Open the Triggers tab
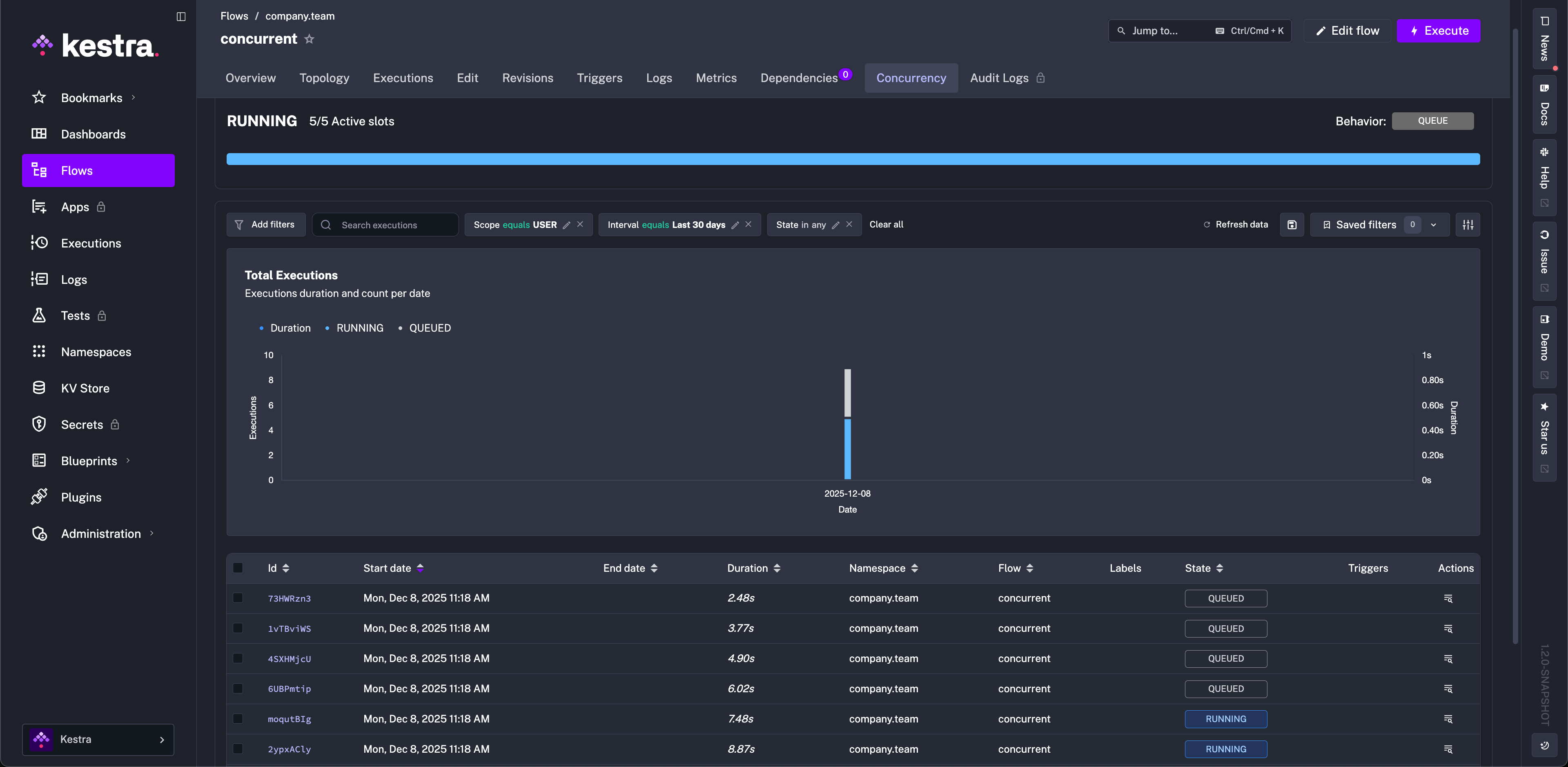This screenshot has width=1568, height=767. pos(599,78)
